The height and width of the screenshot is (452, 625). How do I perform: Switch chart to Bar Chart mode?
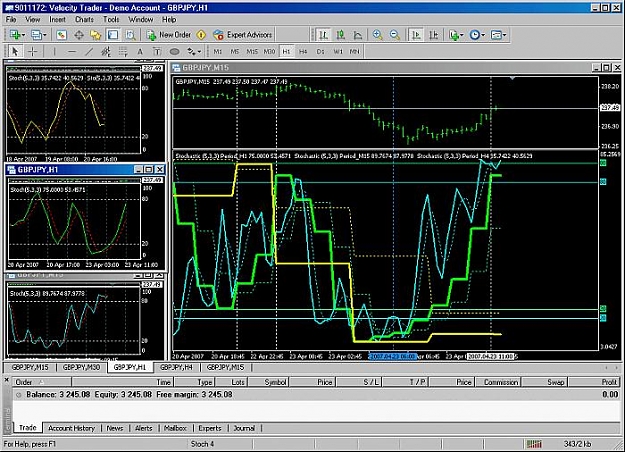coord(323,35)
